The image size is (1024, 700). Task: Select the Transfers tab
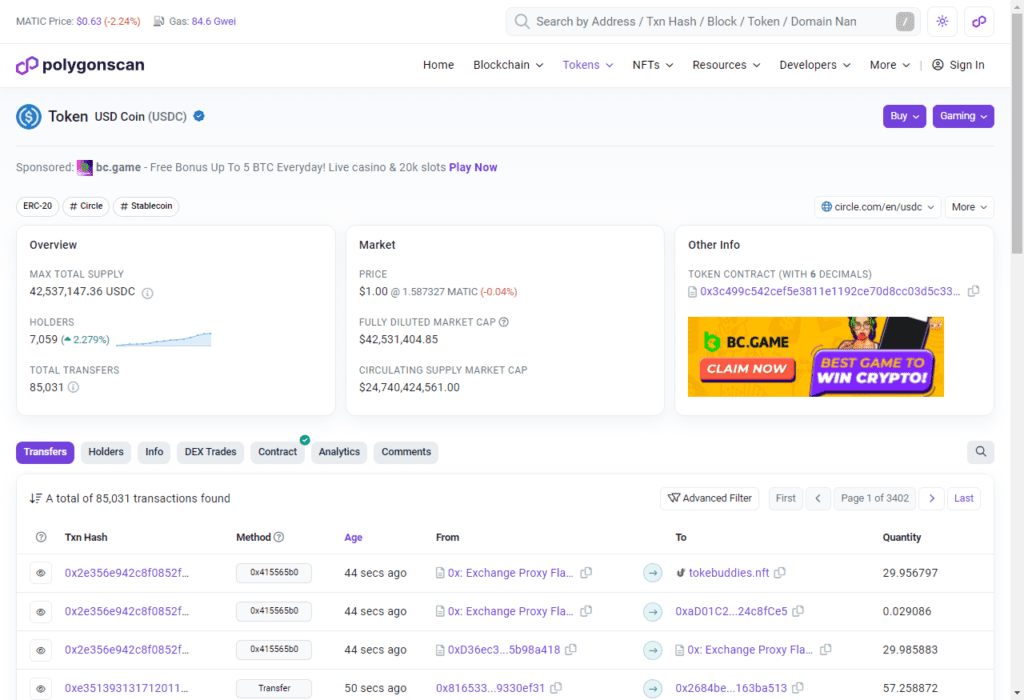[45, 452]
